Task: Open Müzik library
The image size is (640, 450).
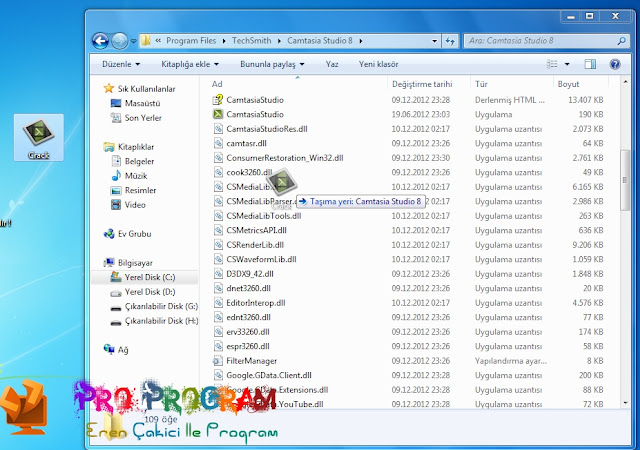Action: click(129, 176)
